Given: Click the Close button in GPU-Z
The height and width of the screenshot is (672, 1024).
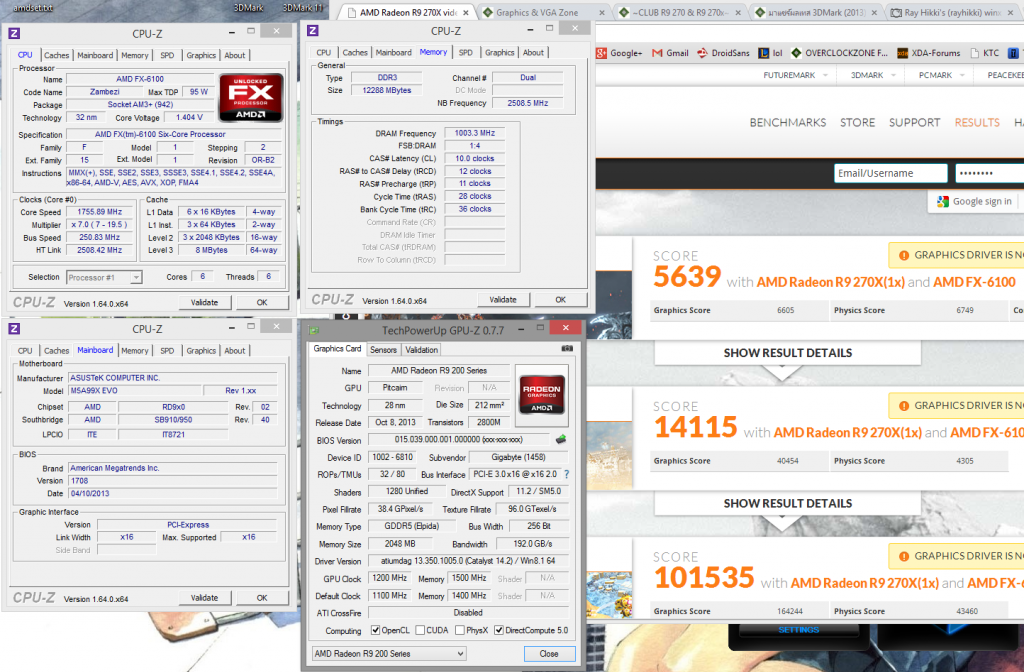Looking at the screenshot, I should tap(549, 654).
